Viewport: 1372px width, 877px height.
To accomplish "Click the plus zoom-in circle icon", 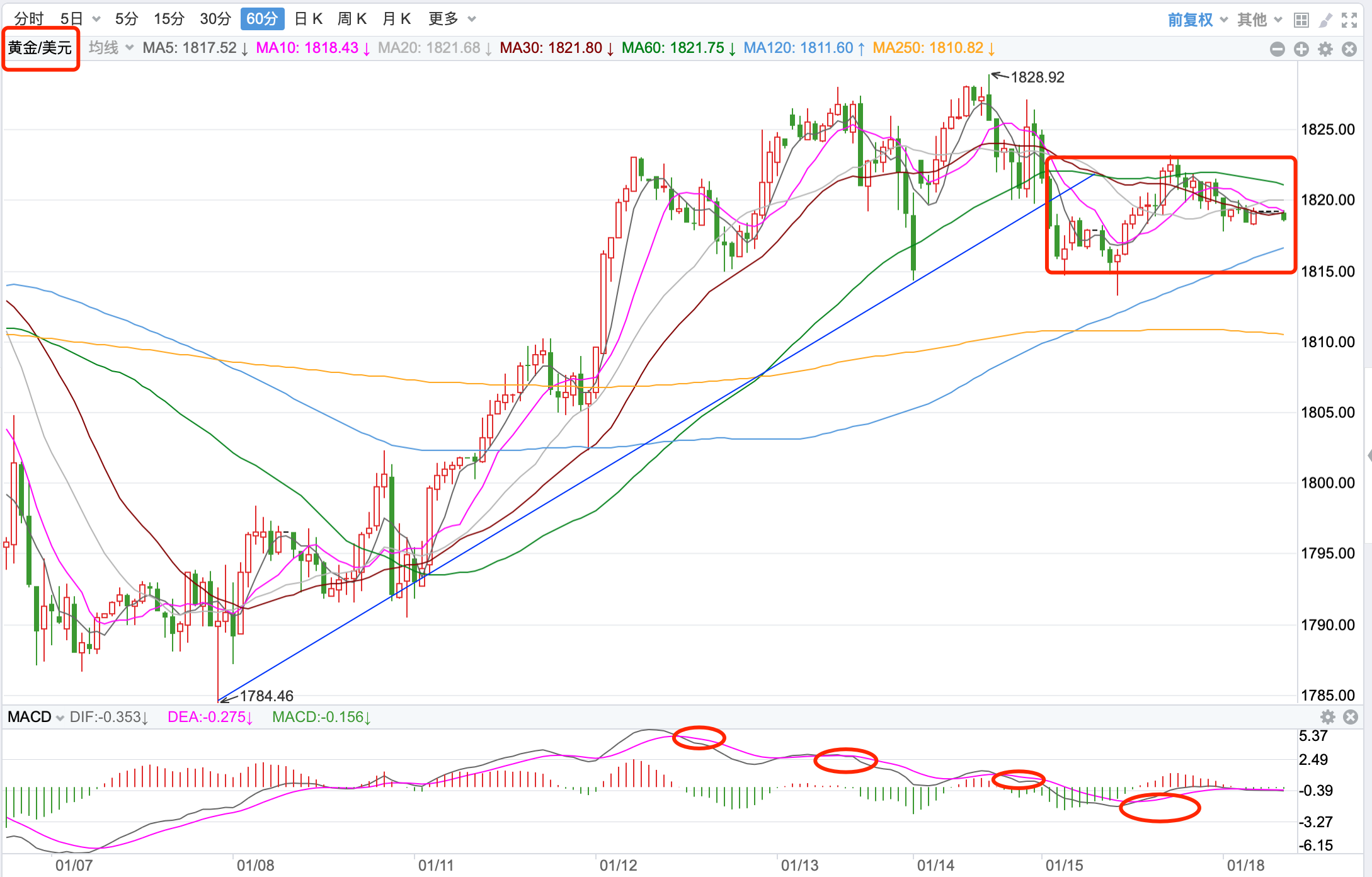I will point(1301,49).
